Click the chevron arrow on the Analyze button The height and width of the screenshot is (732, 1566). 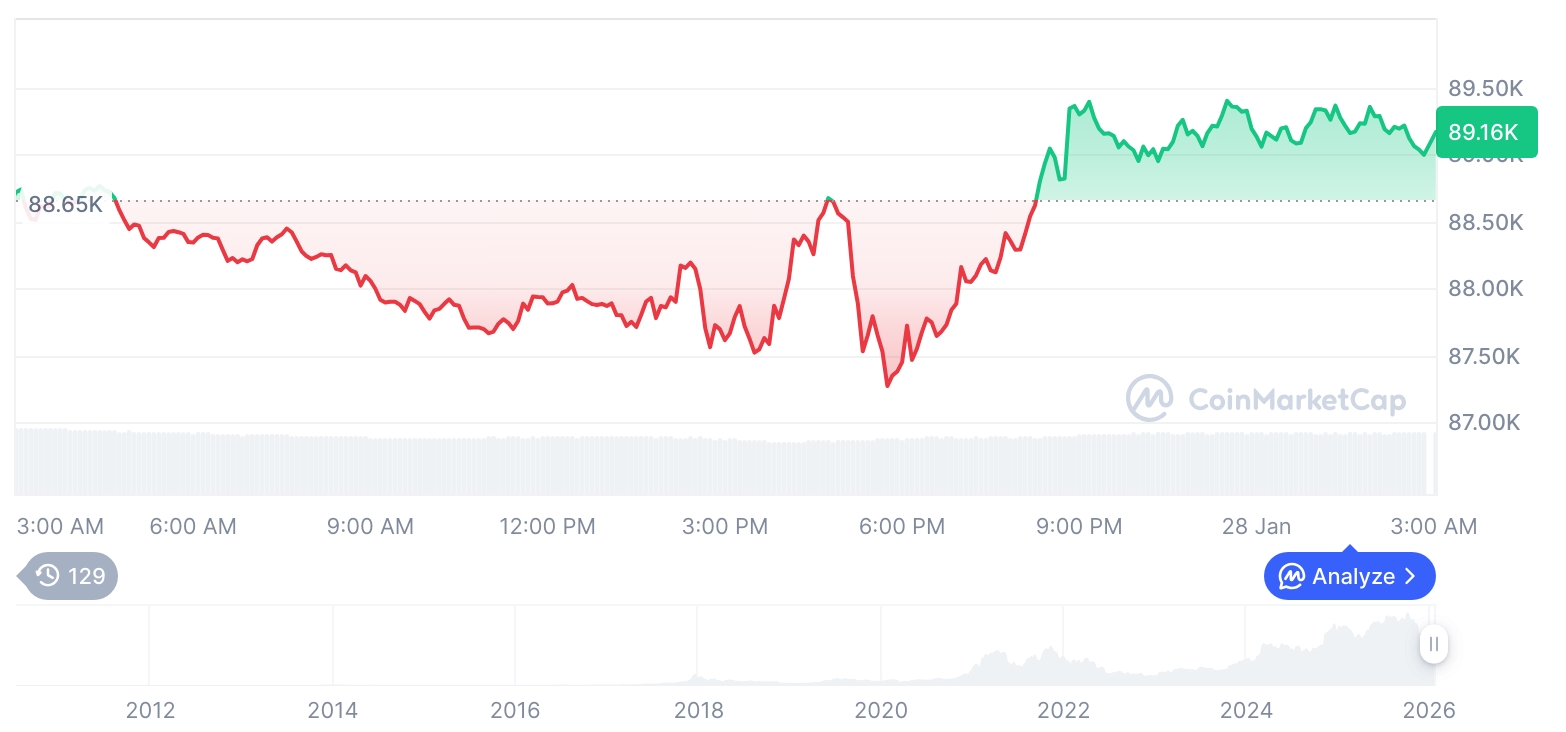[1410, 576]
